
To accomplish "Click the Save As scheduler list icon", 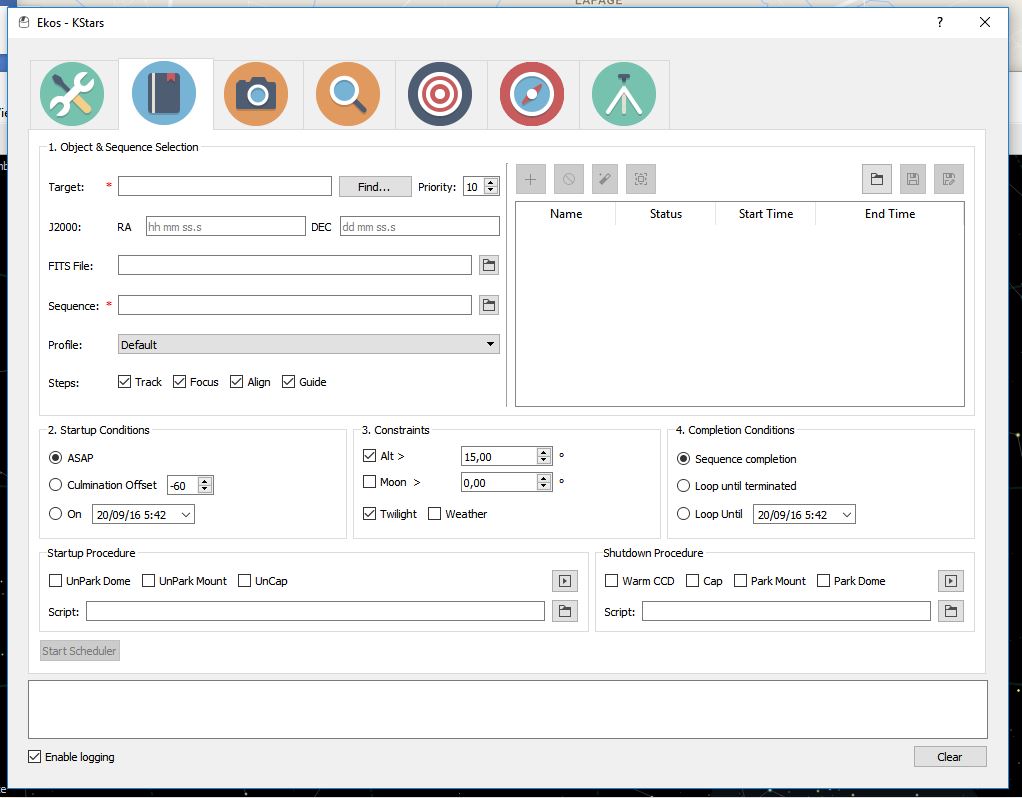I will coord(948,179).
